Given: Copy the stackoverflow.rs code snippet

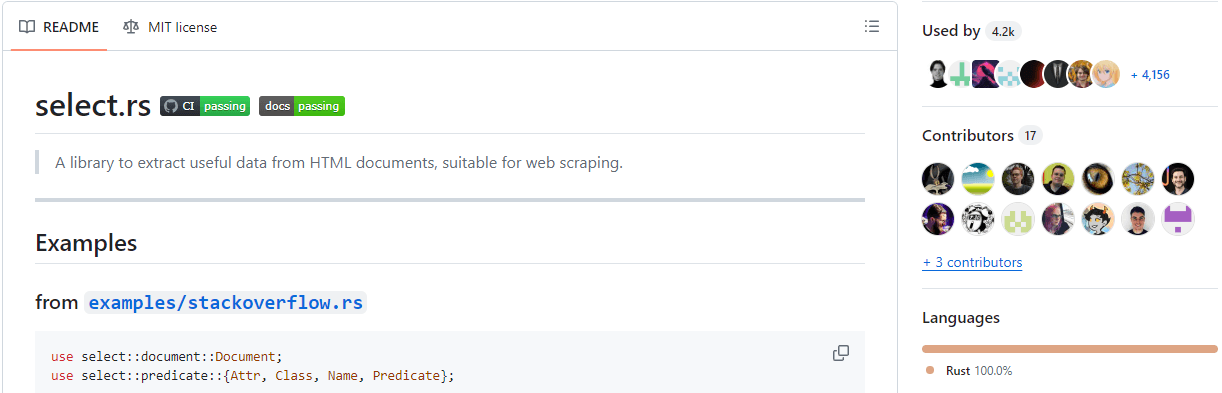Looking at the screenshot, I should (841, 353).
